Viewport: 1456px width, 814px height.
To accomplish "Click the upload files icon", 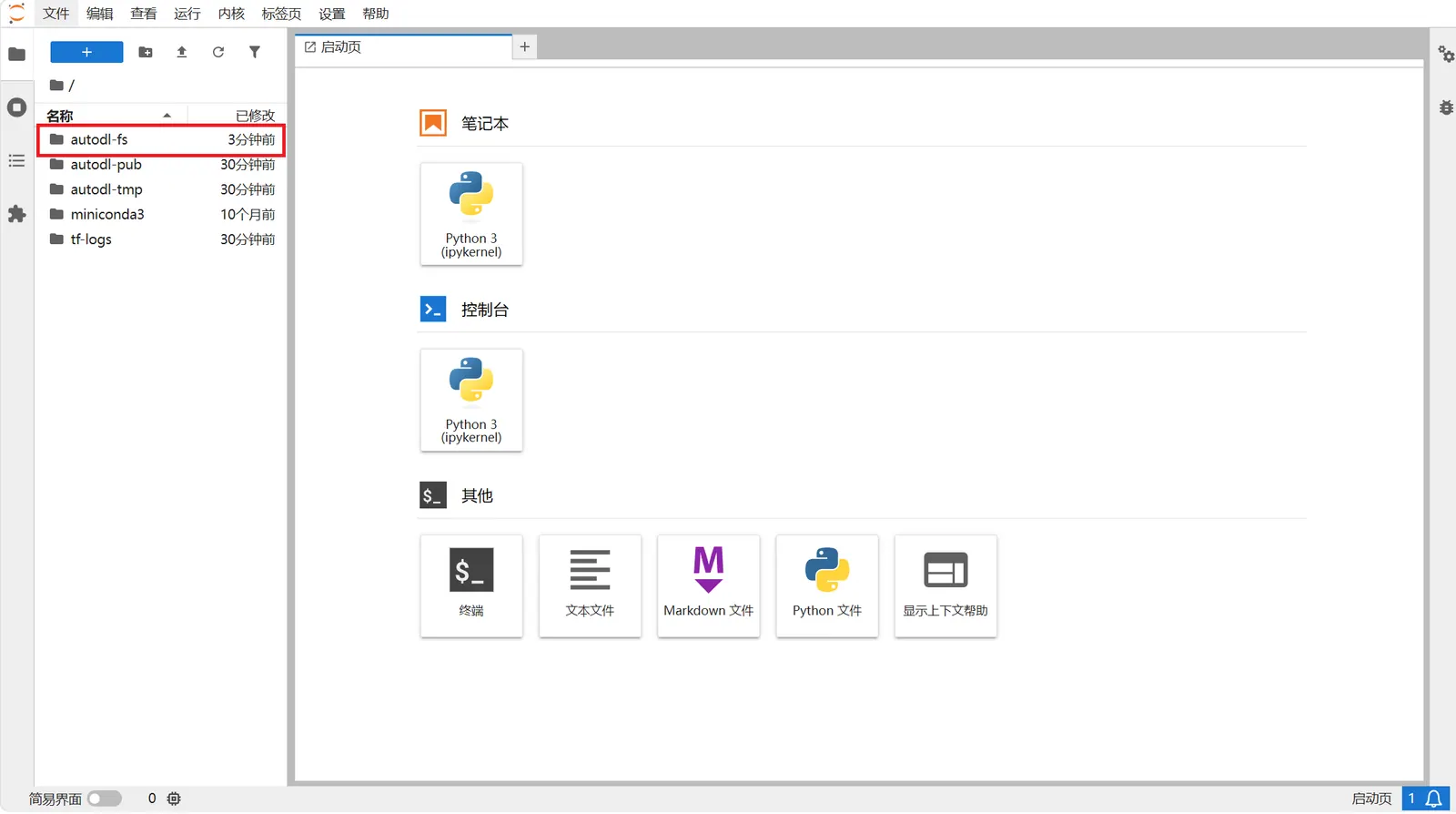I will [182, 52].
